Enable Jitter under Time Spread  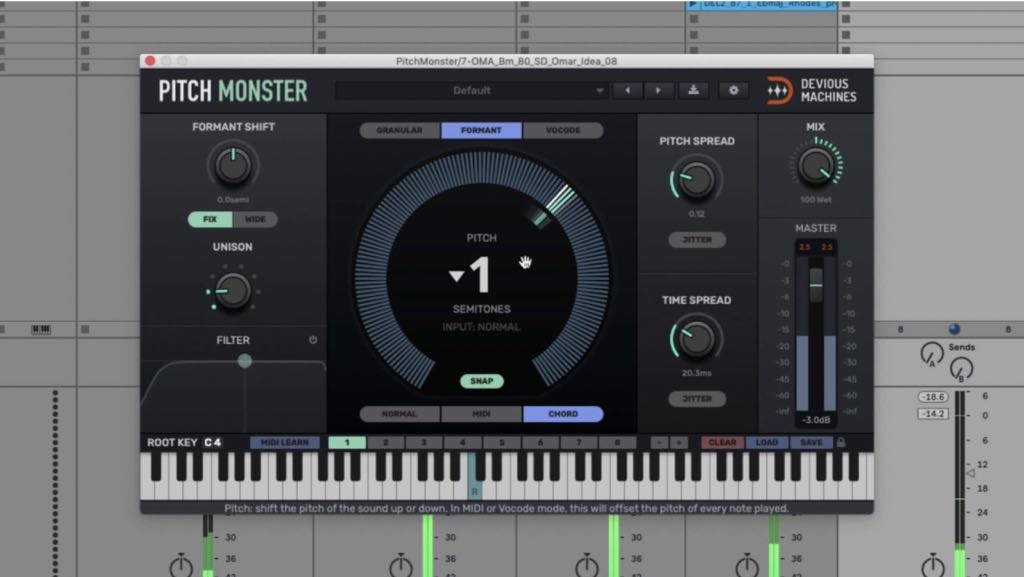pos(697,398)
